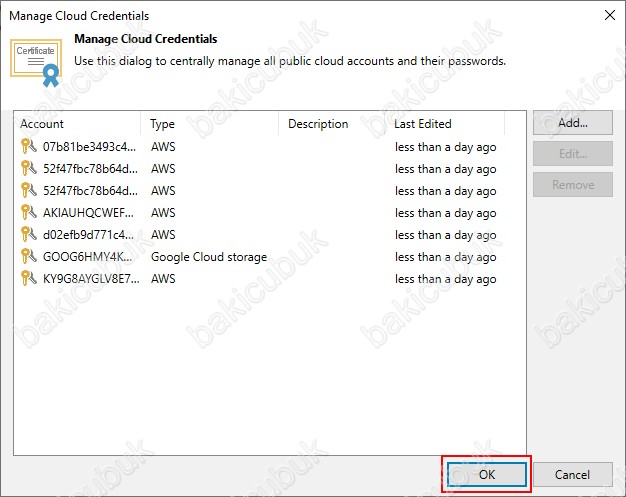
Task: Select KY9G8AYGLV8E7... account row text
Action: 91,278
